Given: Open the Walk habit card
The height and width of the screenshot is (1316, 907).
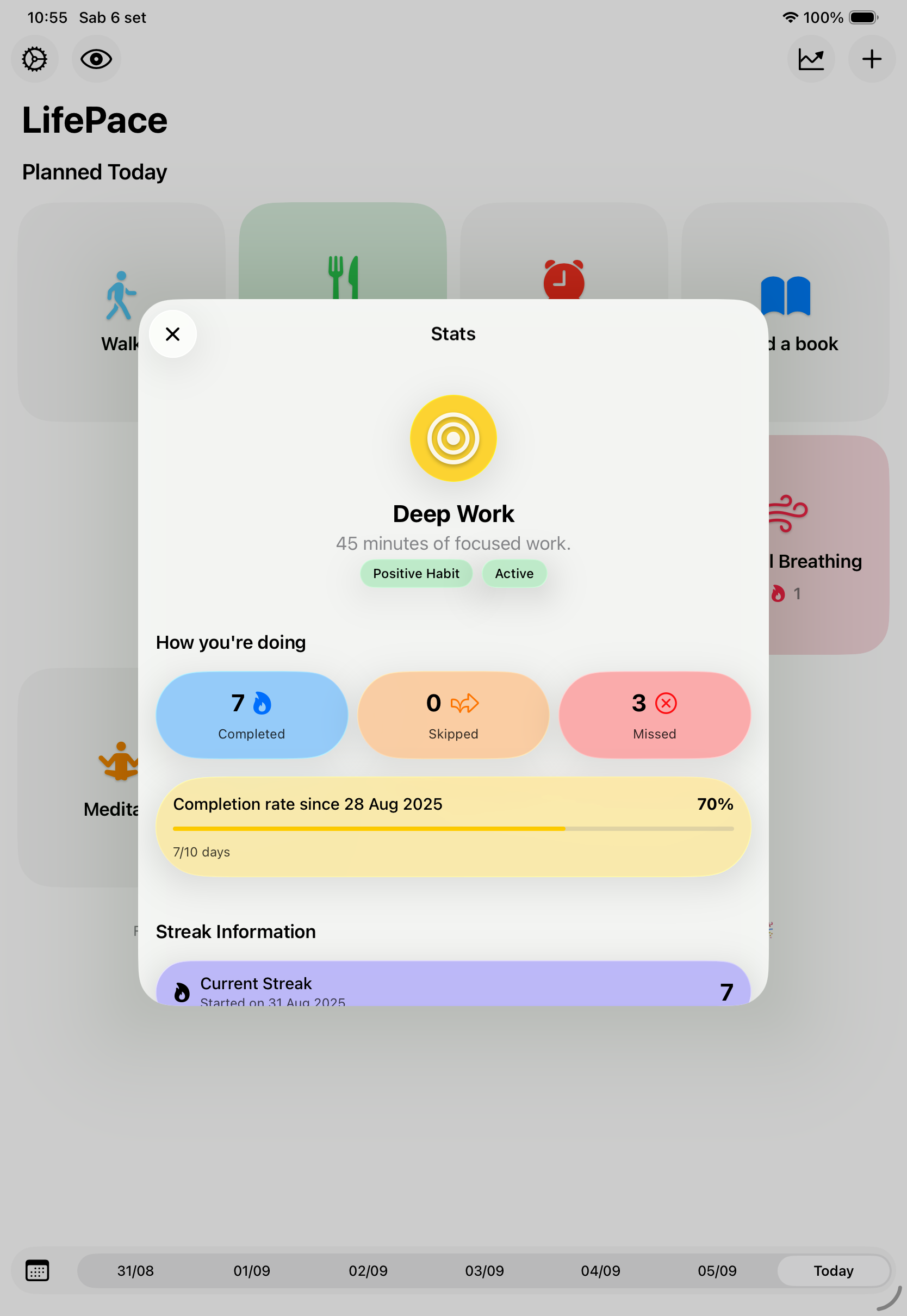Looking at the screenshot, I should coord(78,312).
